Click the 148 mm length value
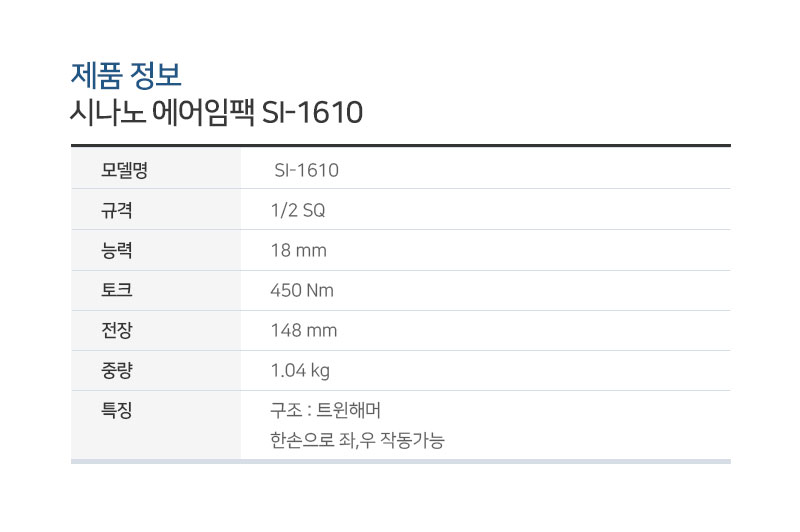 [x=304, y=331]
